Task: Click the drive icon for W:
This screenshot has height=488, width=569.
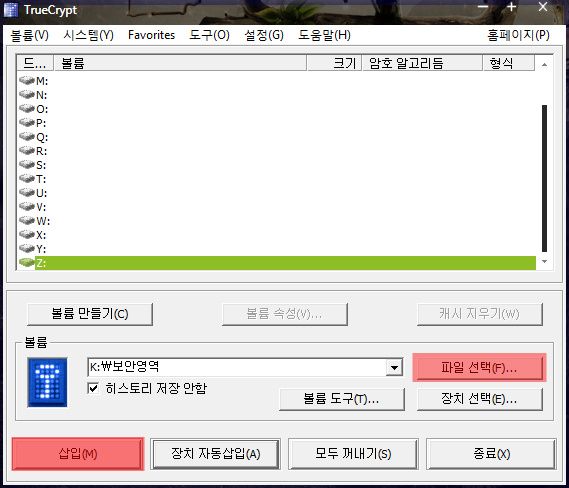Action: click(x=27, y=220)
